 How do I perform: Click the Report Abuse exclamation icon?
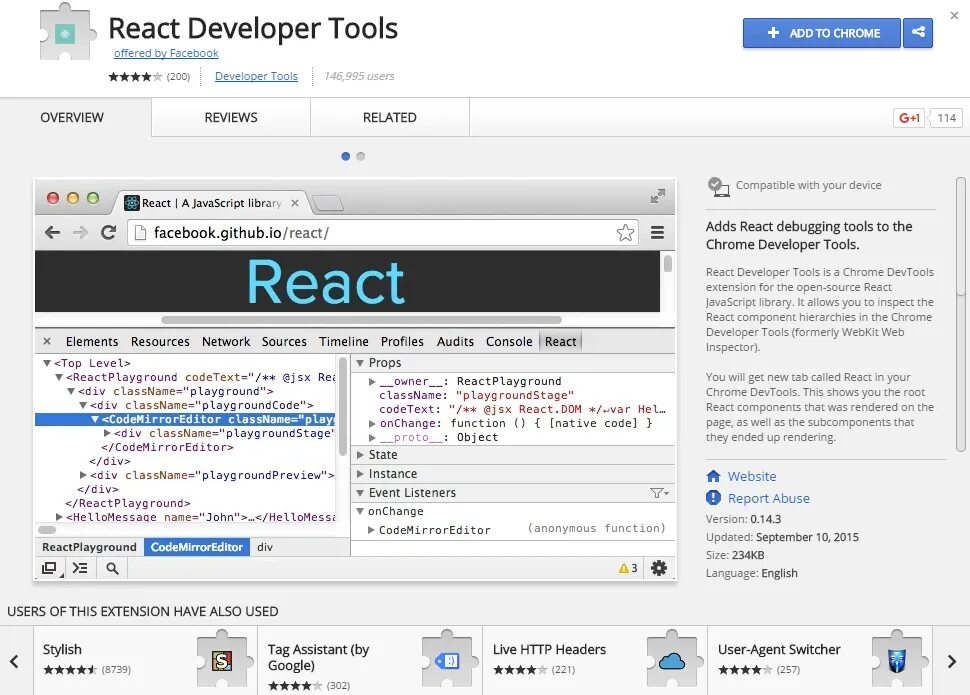[713, 498]
